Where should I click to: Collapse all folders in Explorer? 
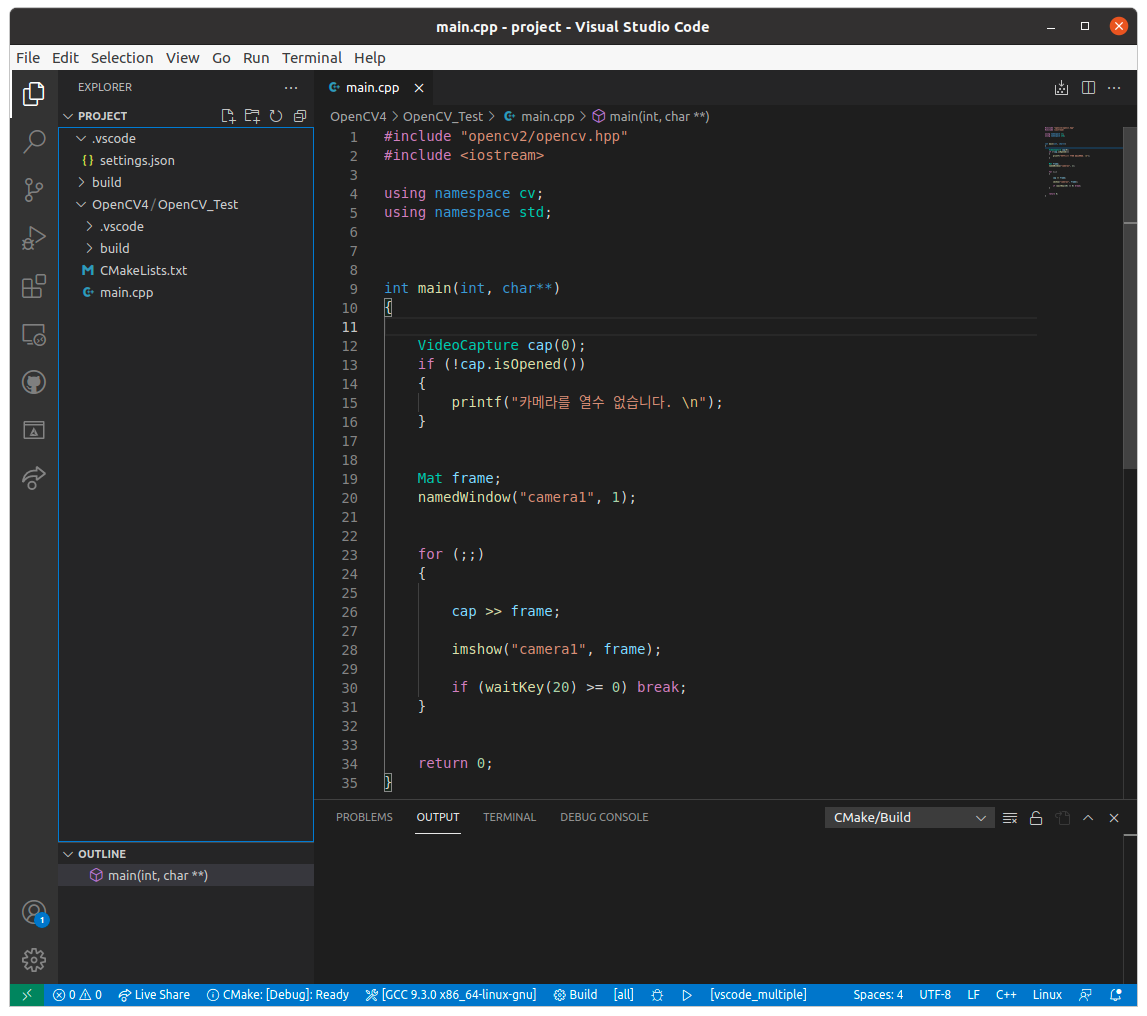(x=300, y=116)
